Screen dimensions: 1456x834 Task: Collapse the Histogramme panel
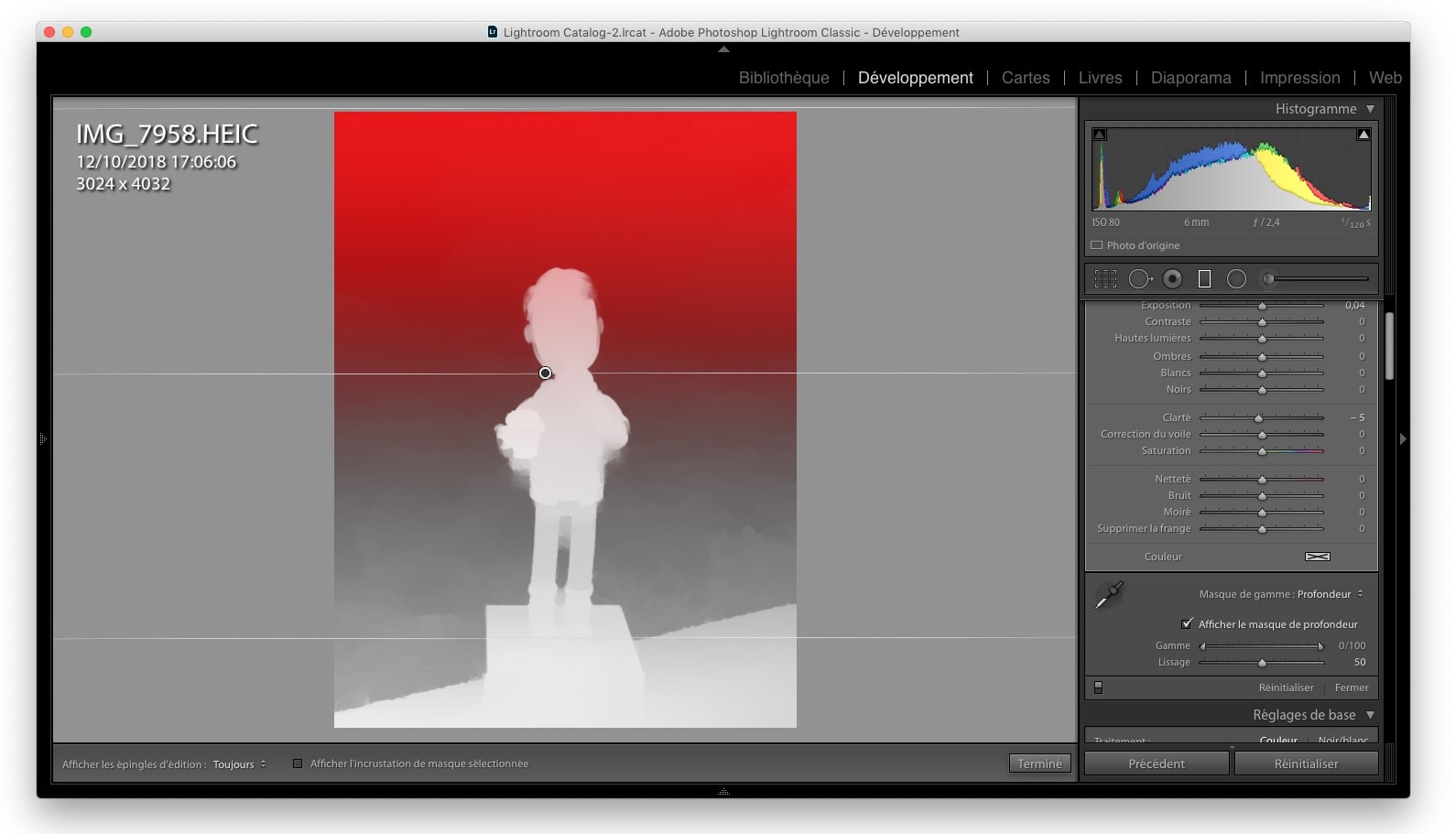coord(1370,109)
